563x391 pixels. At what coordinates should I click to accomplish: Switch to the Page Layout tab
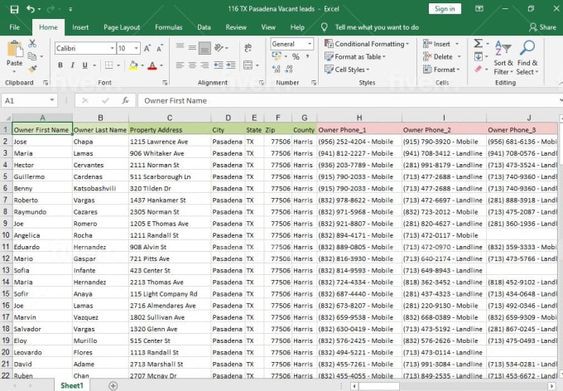click(x=122, y=27)
